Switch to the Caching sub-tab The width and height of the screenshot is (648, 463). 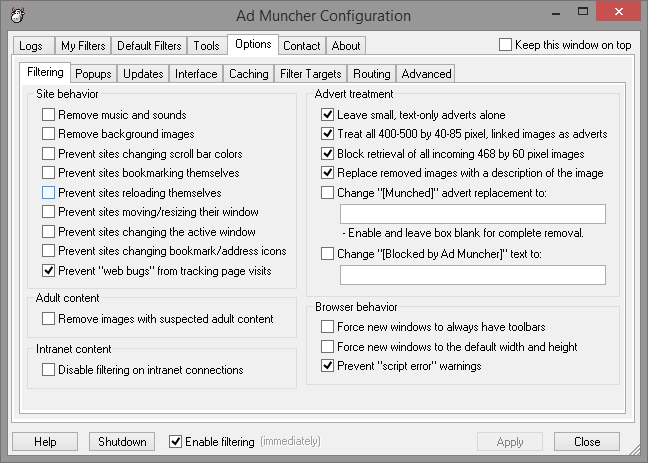tap(249, 74)
